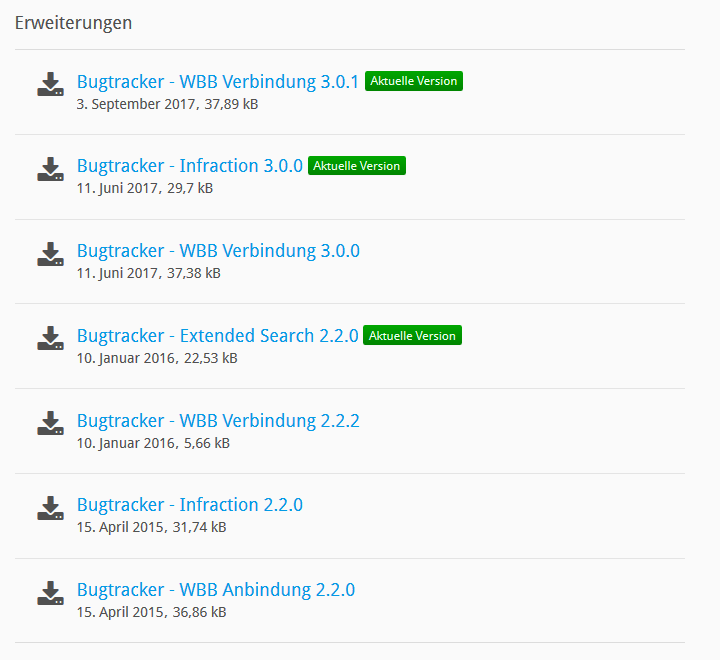
Task: Select download icon beside Infraction 2.2.0
Action: coord(50,509)
